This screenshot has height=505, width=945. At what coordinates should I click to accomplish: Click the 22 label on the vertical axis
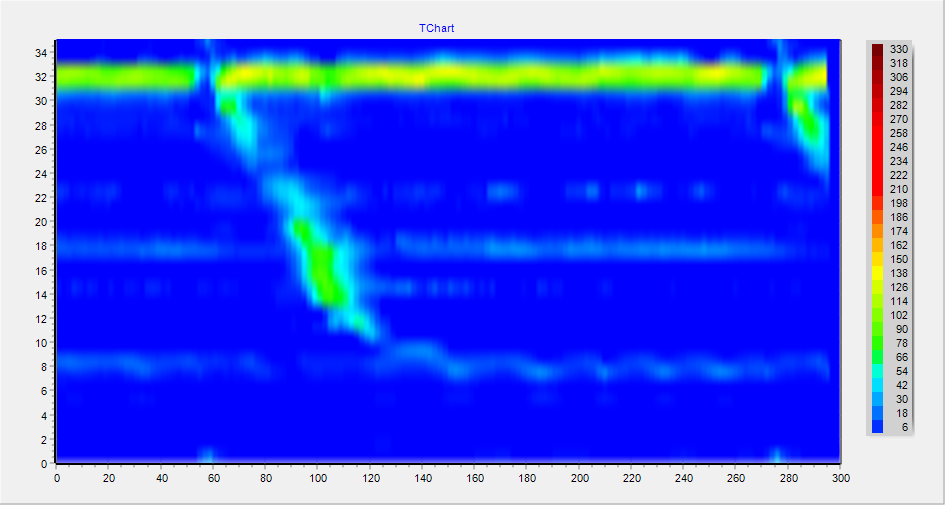point(42,198)
